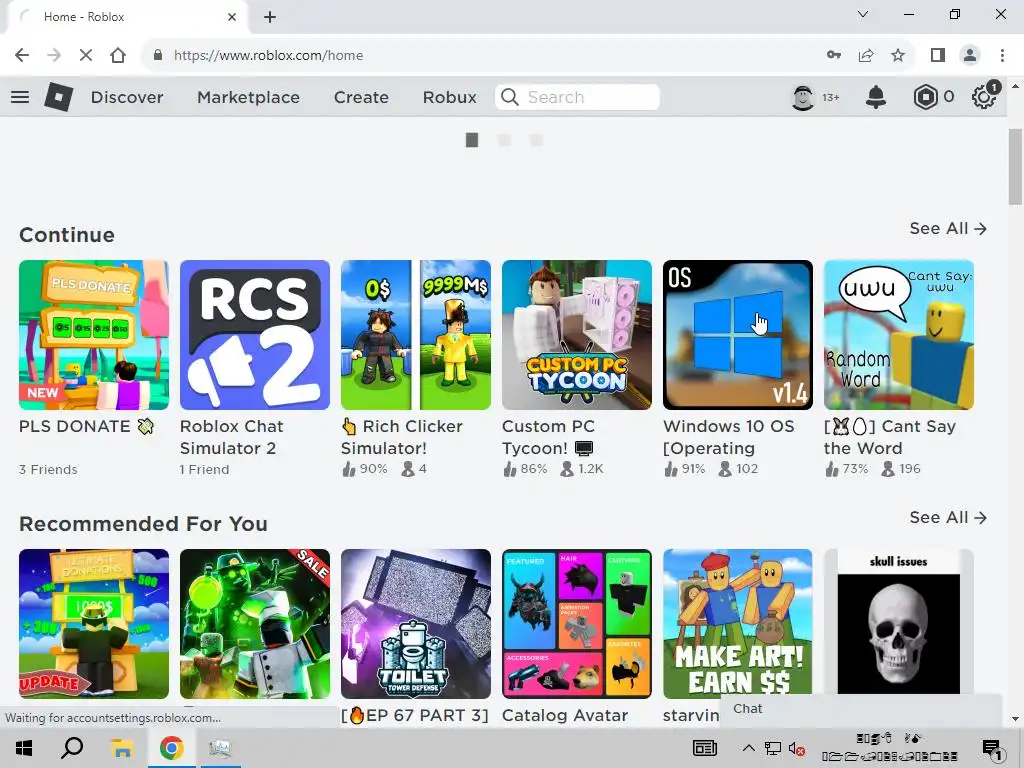This screenshot has width=1024, height=768.
Task: Open the hamburger navigation menu
Action: point(20,97)
